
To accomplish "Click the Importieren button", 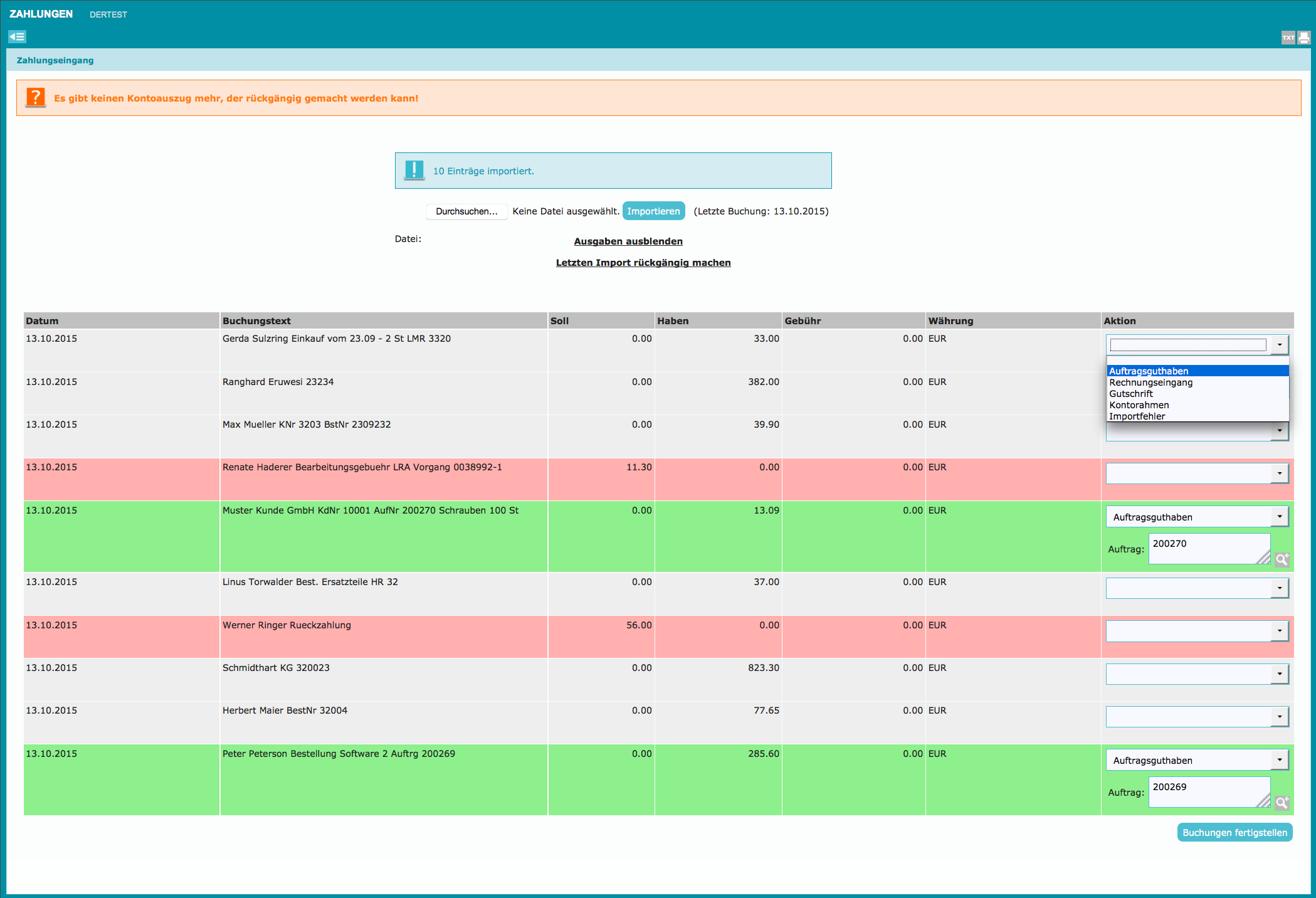I will pyautogui.click(x=653, y=211).
